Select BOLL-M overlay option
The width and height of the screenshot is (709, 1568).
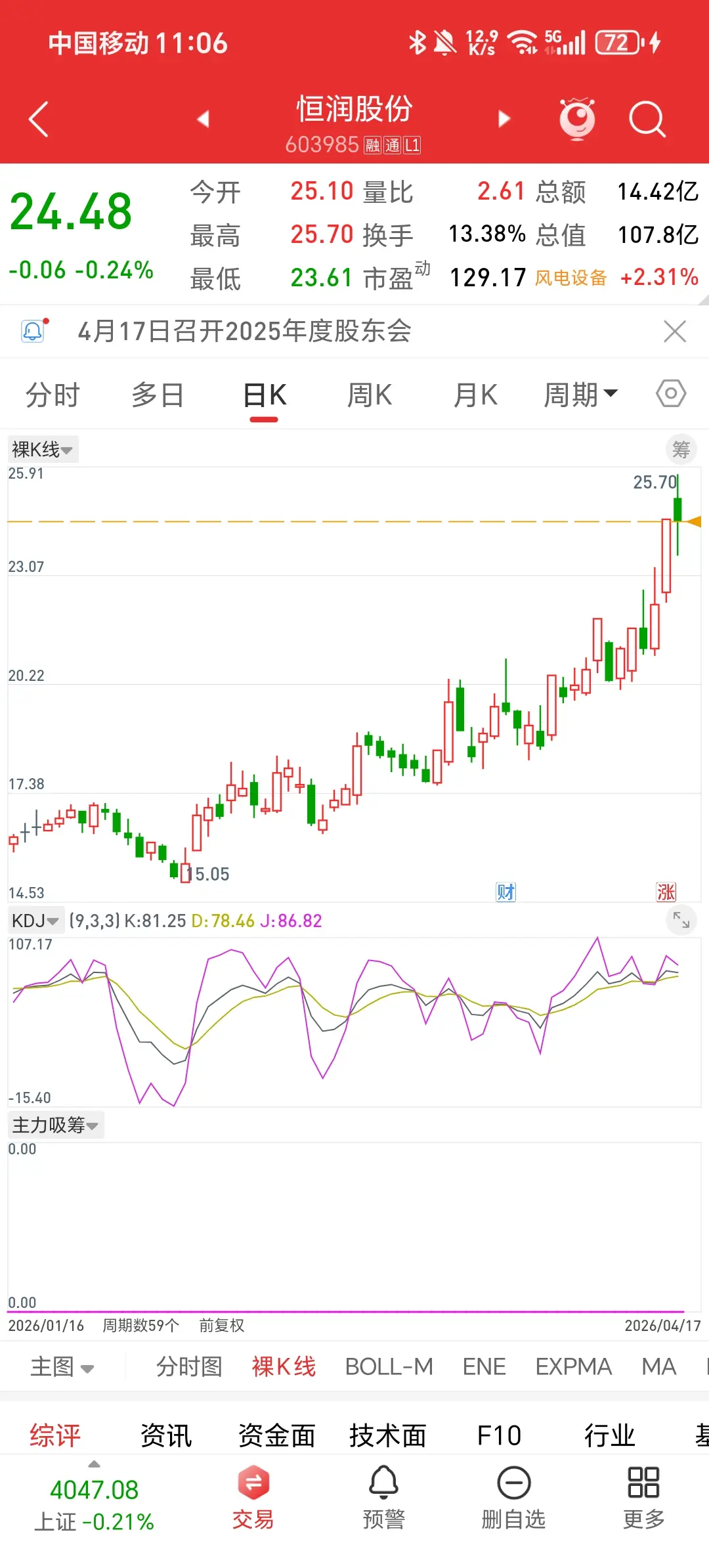point(389,1367)
